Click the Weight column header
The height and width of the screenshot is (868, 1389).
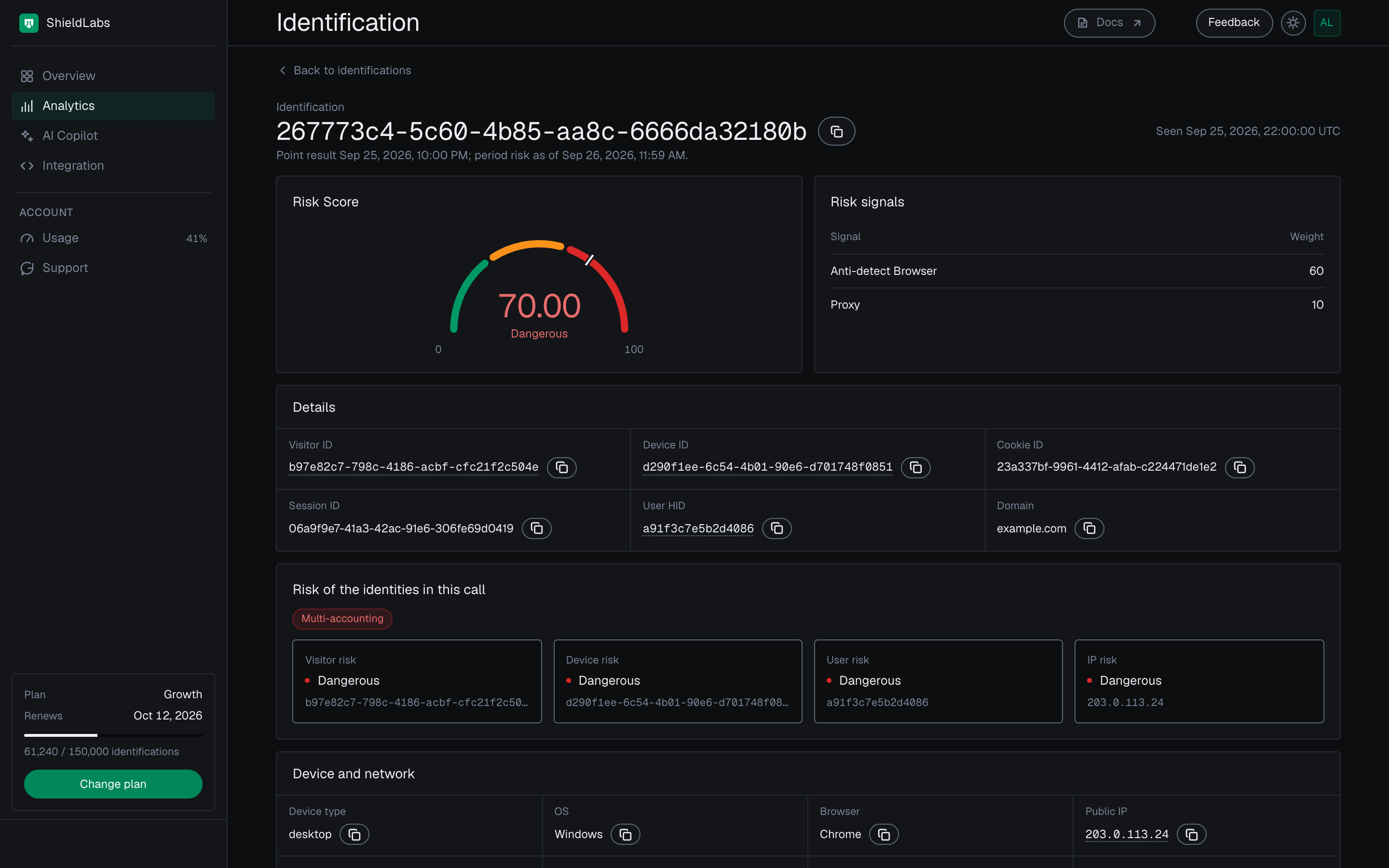1307,236
